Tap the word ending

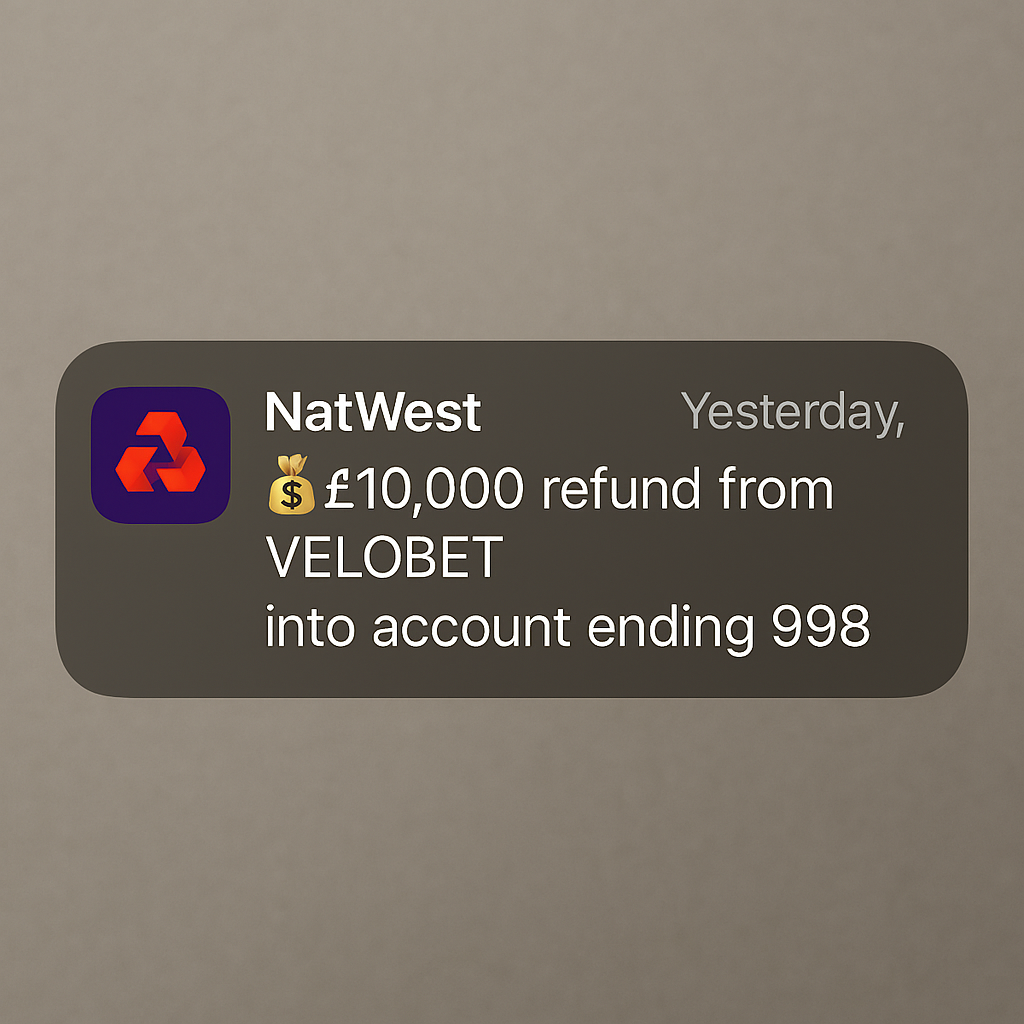670,630
